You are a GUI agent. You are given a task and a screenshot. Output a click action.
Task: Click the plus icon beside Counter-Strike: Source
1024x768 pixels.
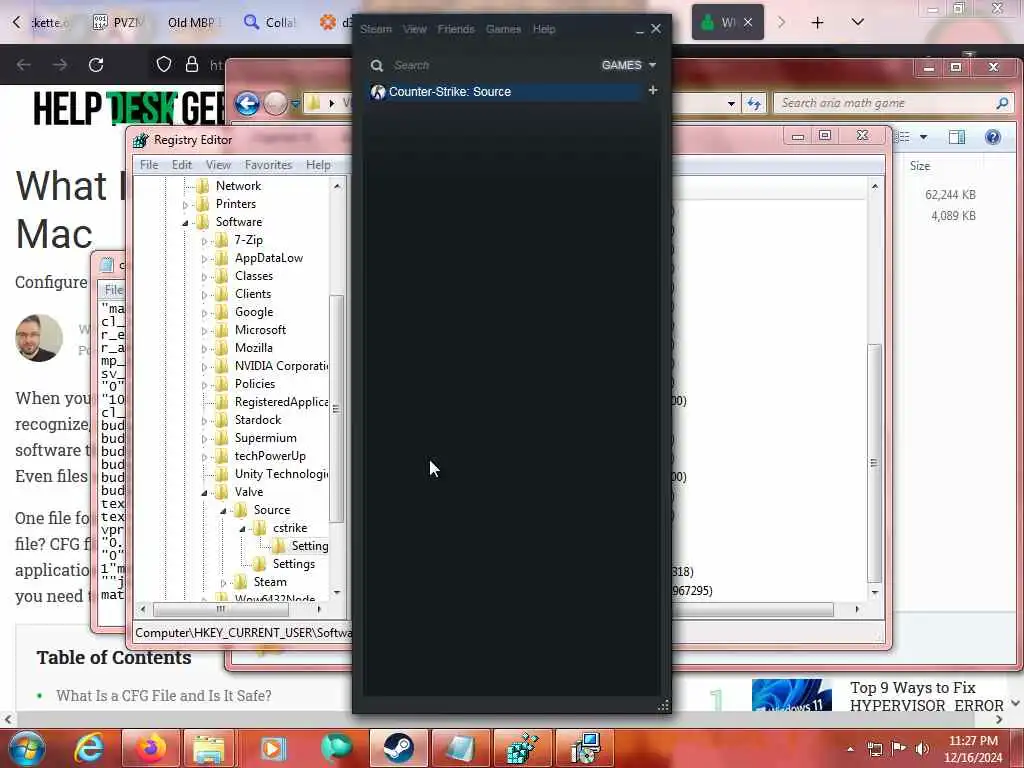point(652,91)
